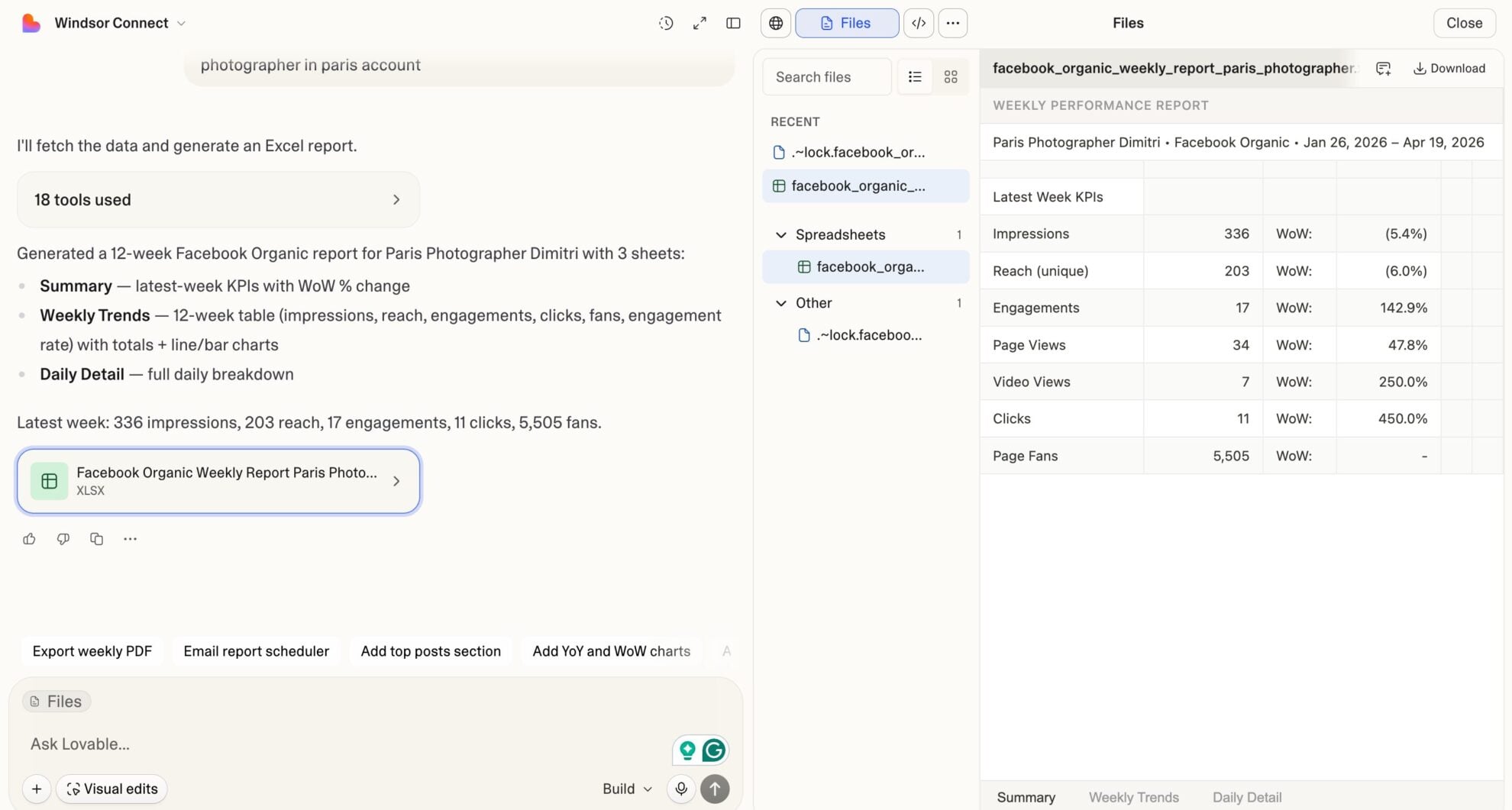Select the Weekly Performance Report header cell
Viewport: 1512px width, 810px height.
[x=1242, y=105]
